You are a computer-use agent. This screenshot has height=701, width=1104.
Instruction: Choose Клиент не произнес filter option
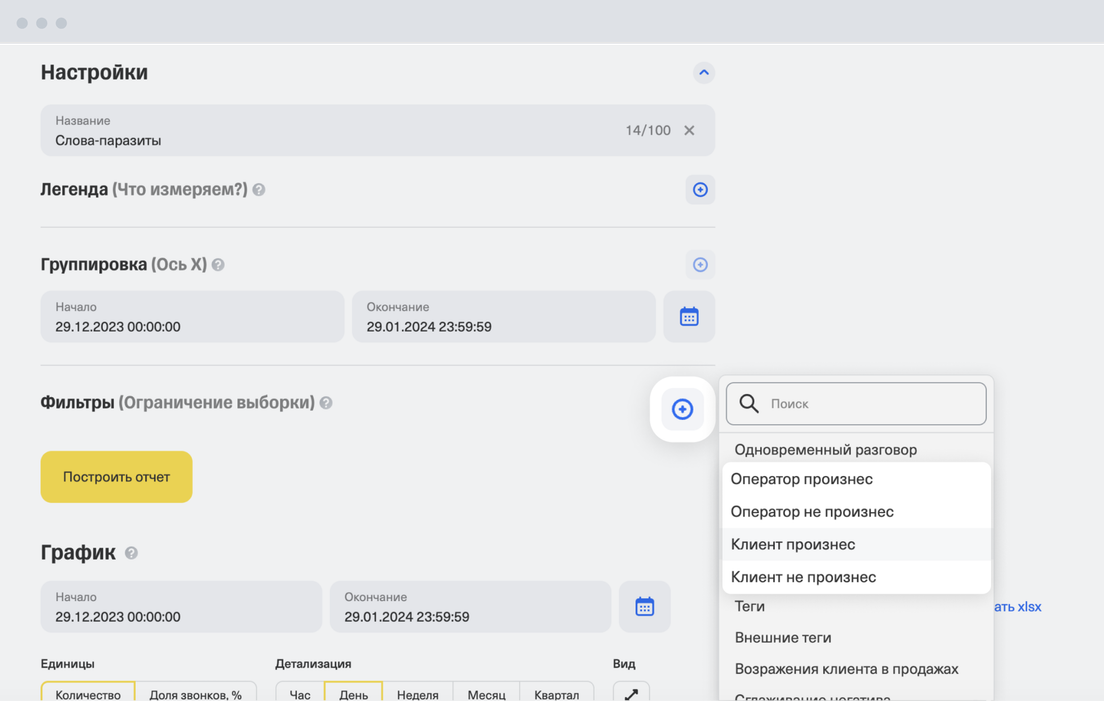[x=803, y=577]
